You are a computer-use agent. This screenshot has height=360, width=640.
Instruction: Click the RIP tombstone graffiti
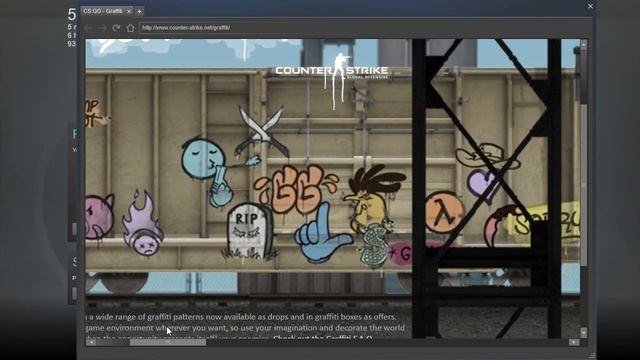[249, 231]
